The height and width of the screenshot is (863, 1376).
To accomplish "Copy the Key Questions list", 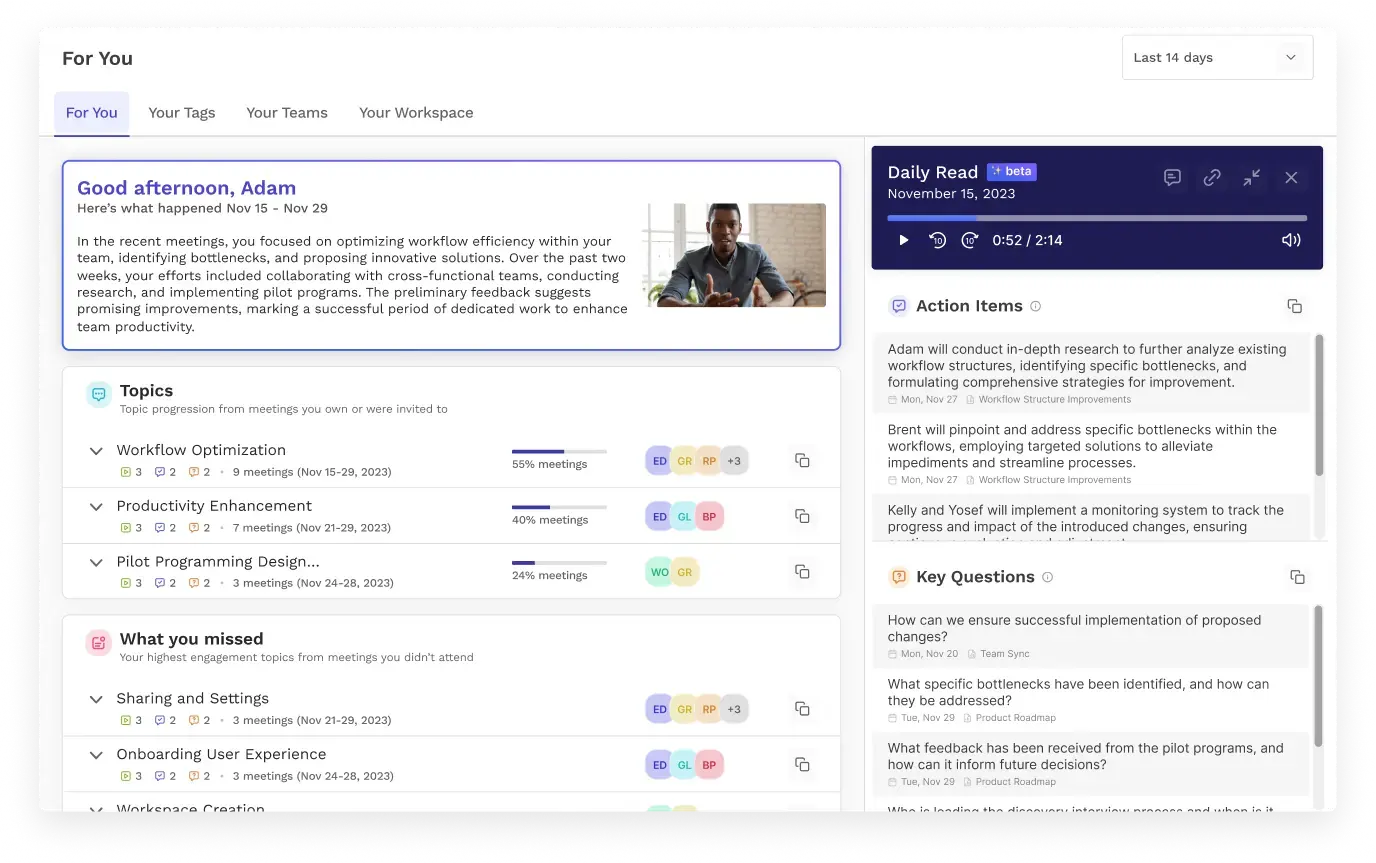I will [x=1297, y=577].
